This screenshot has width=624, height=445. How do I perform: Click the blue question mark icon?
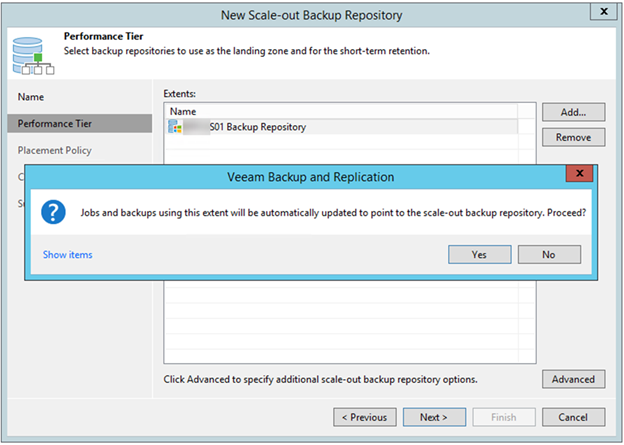coord(53,212)
